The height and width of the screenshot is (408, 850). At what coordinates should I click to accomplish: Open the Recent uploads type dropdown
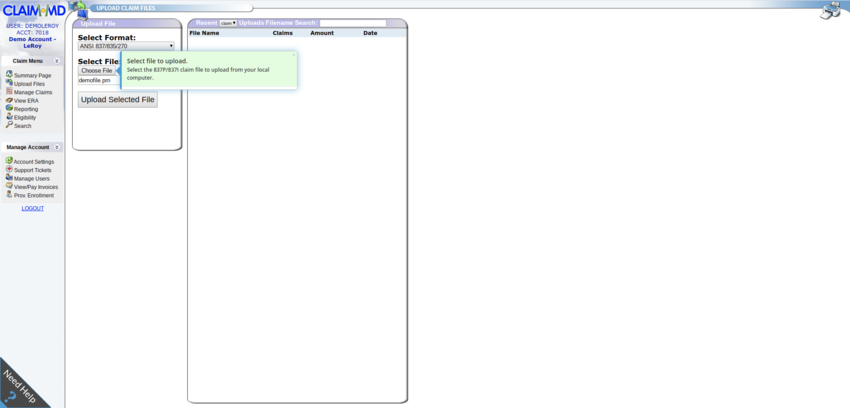click(x=228, y=22)
